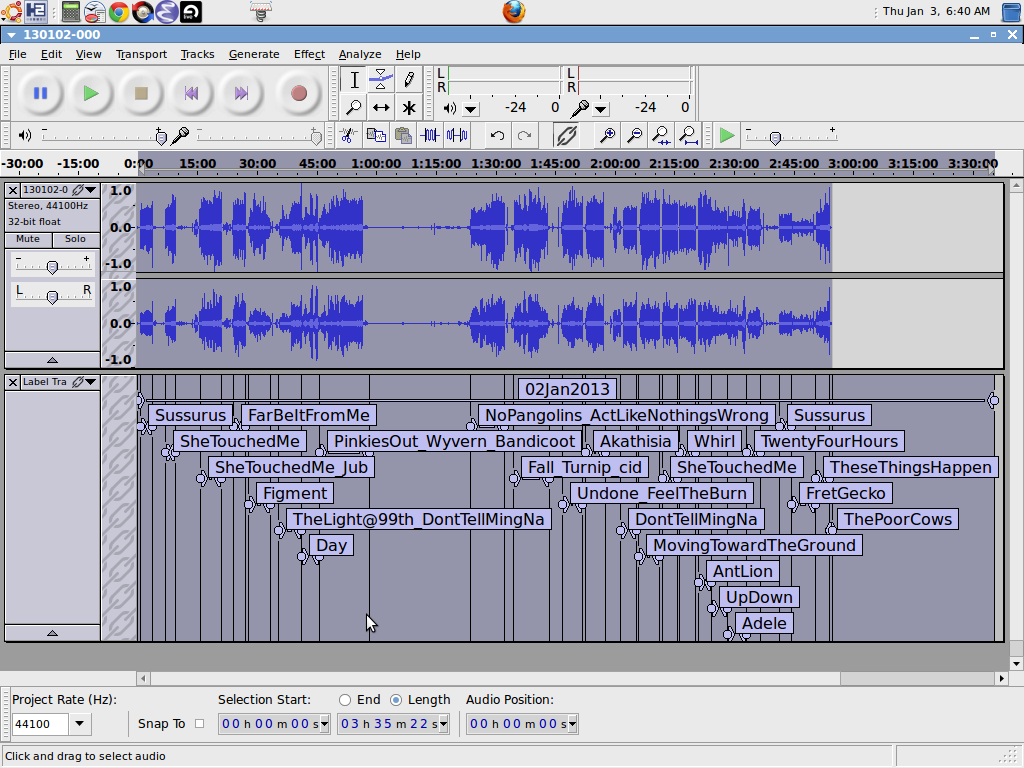
Task: Click the Undo arrow icon
Action: [497, 135]
